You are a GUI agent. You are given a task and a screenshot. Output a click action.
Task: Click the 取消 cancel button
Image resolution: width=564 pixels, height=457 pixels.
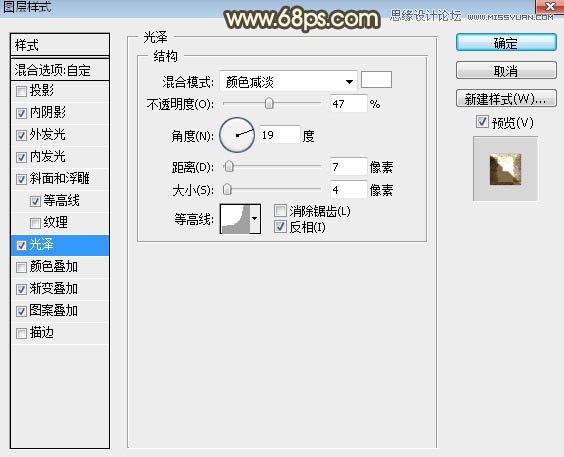click(506, 71)
